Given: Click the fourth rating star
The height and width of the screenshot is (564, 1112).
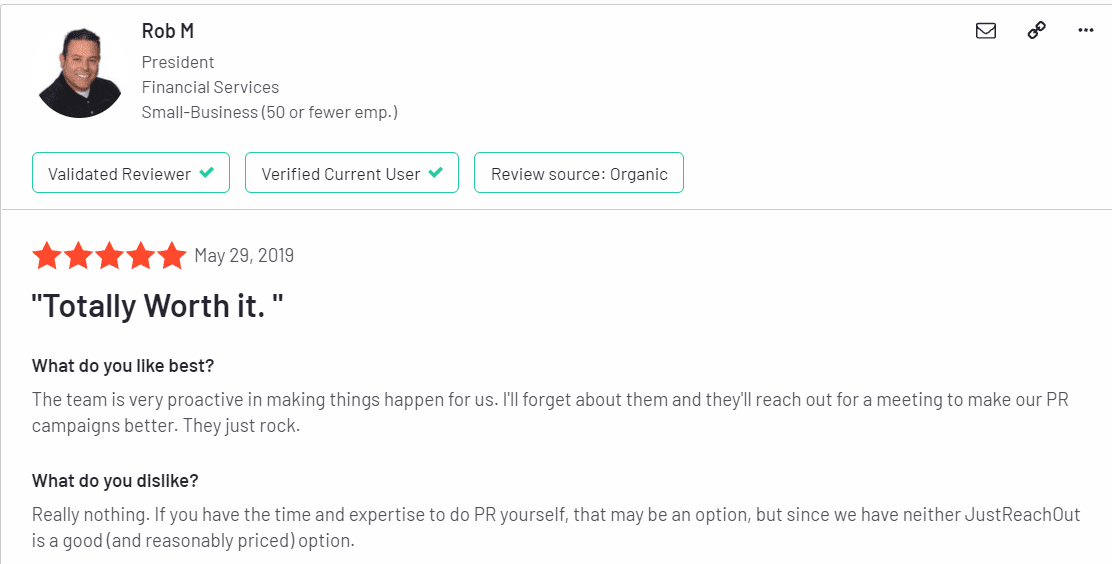Looking at the screenshot, I should (140, 256).
